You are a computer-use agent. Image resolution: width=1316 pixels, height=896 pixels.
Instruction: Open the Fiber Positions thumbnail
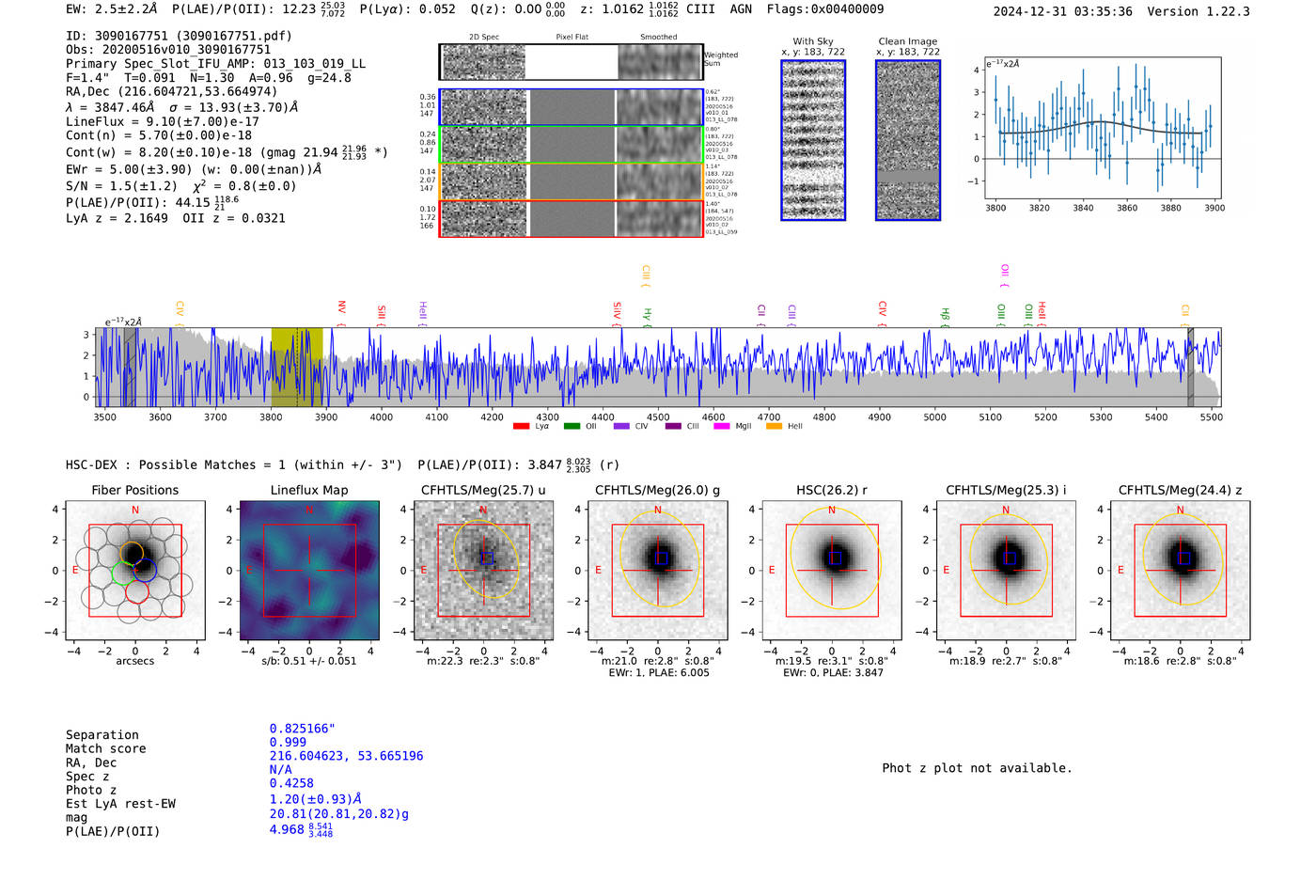135,571
